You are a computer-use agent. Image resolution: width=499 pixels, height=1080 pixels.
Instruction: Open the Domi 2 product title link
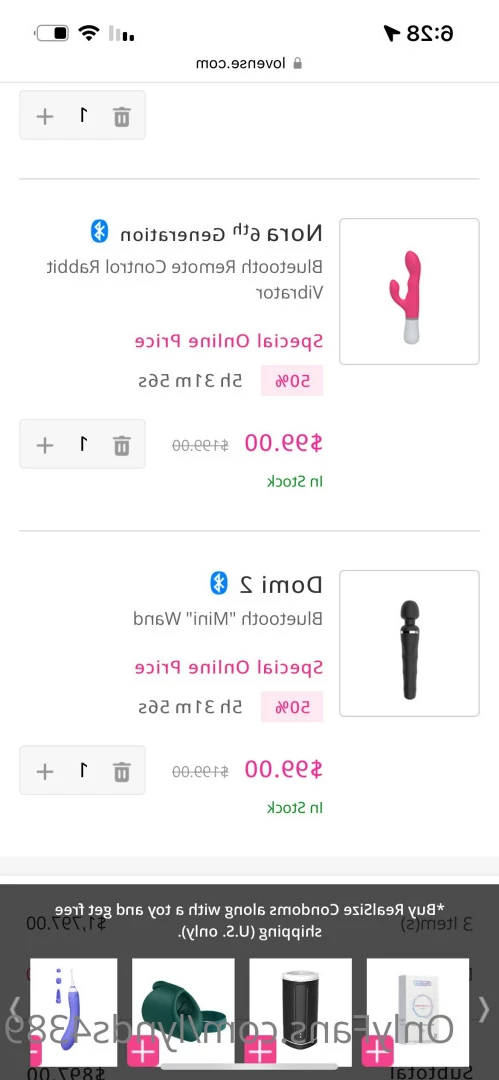[x=281, y=585]
